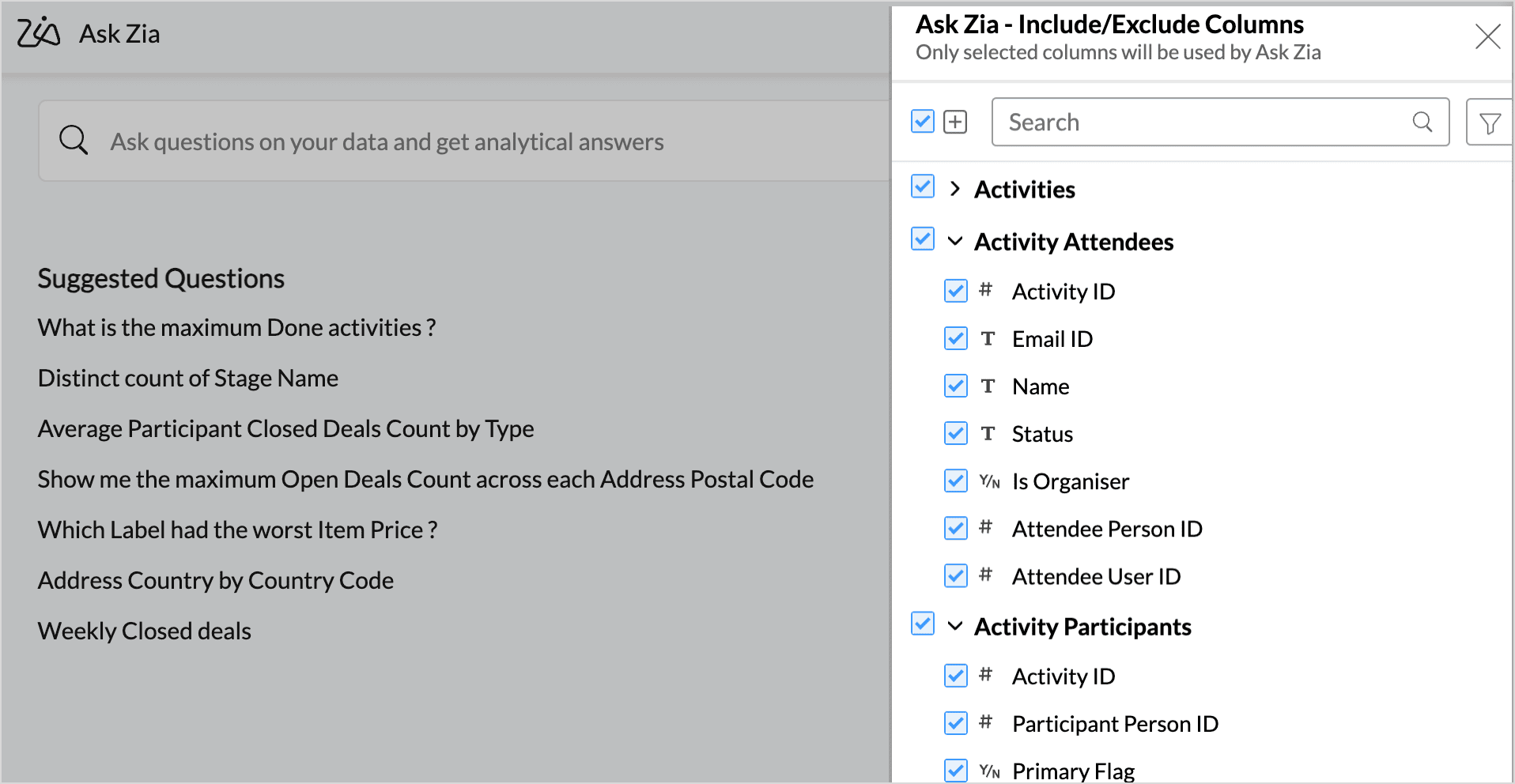Click the Activity Attendees table label
This screenshot has height=784, width=1515.
click(1074, 241)
